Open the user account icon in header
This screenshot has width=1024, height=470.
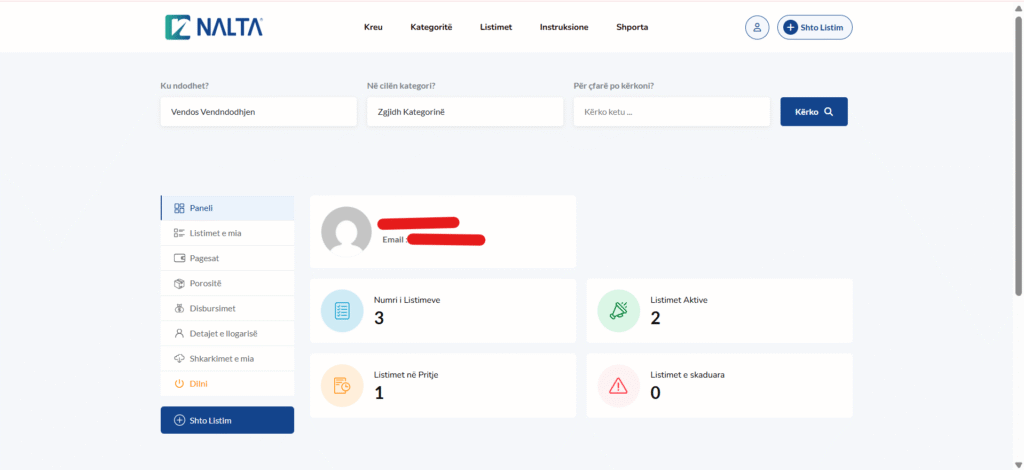(x=757, y=27)
